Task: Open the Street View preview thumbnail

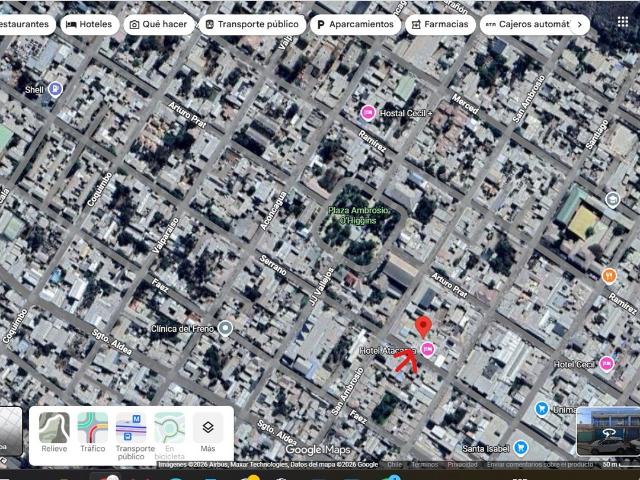Action: pos(608,431)
